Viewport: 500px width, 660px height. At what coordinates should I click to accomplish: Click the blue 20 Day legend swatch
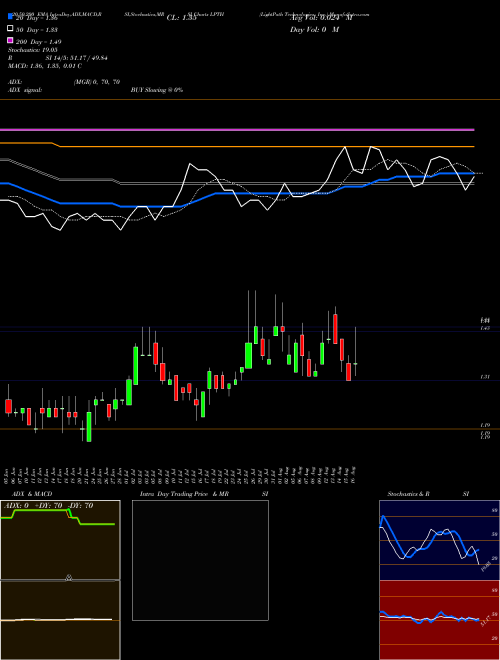[x=10, y=17]
